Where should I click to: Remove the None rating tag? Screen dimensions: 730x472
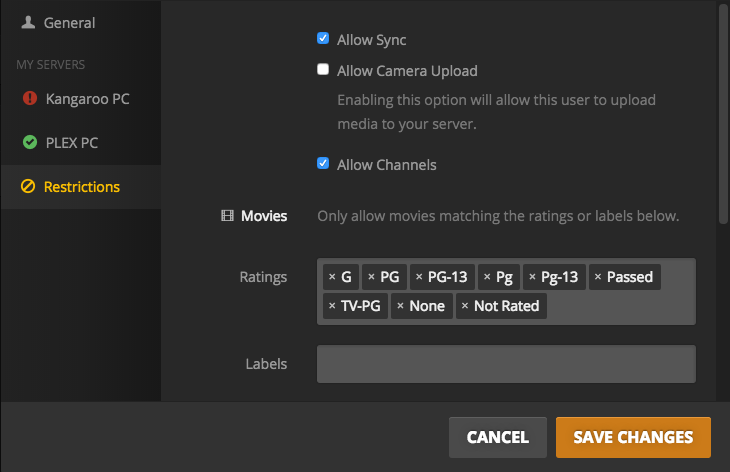(401, 306)
